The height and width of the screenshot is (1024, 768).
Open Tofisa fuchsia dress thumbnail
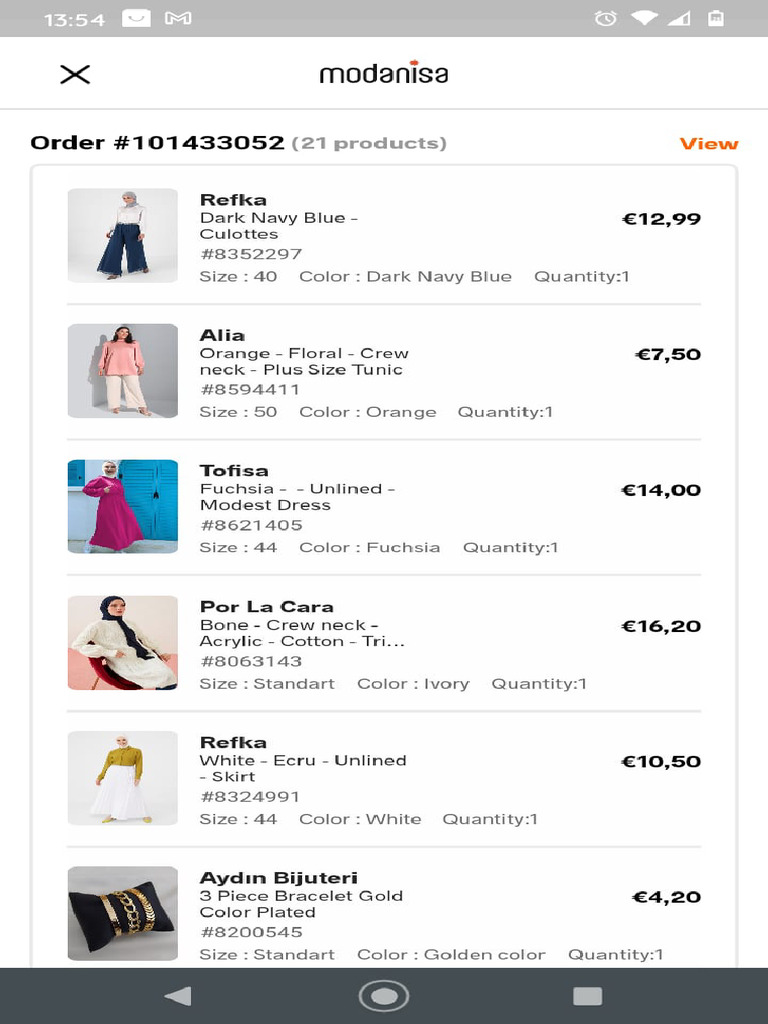(x=122, y=506)
